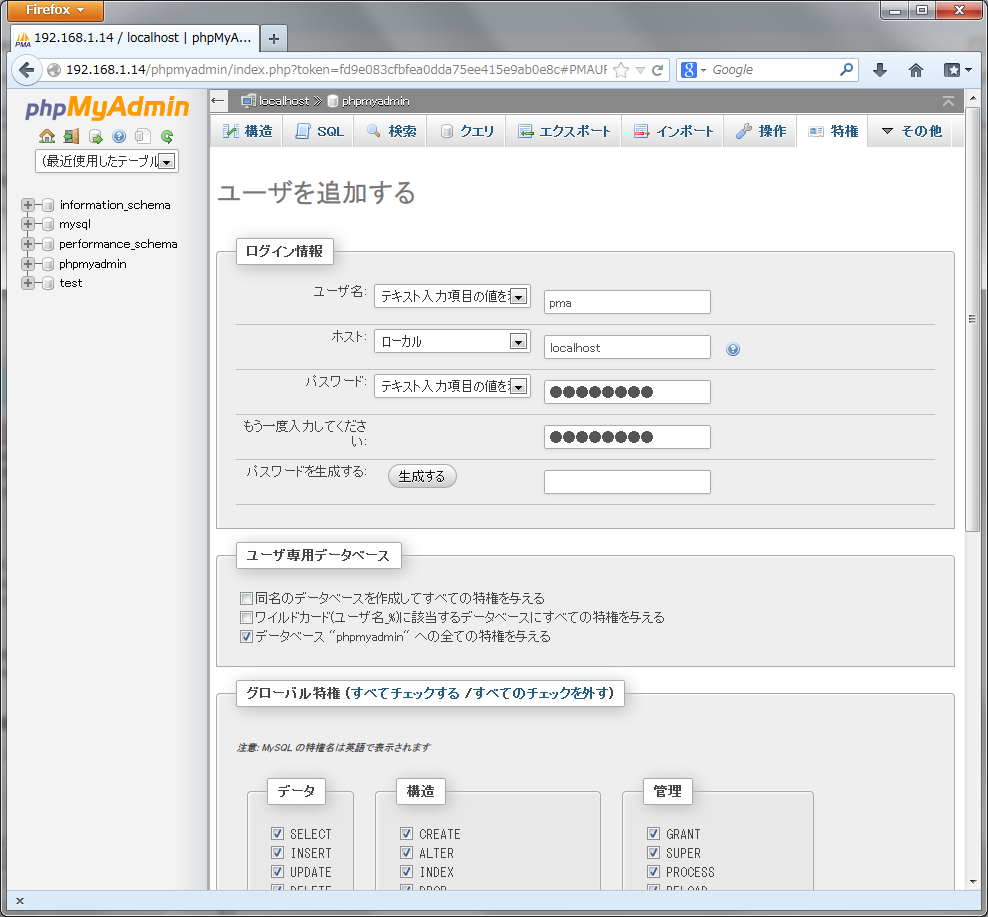988x917 pixels.
Task: Open a new browser tab with plus
Action: pyautogui.click(x=273, y=38)
